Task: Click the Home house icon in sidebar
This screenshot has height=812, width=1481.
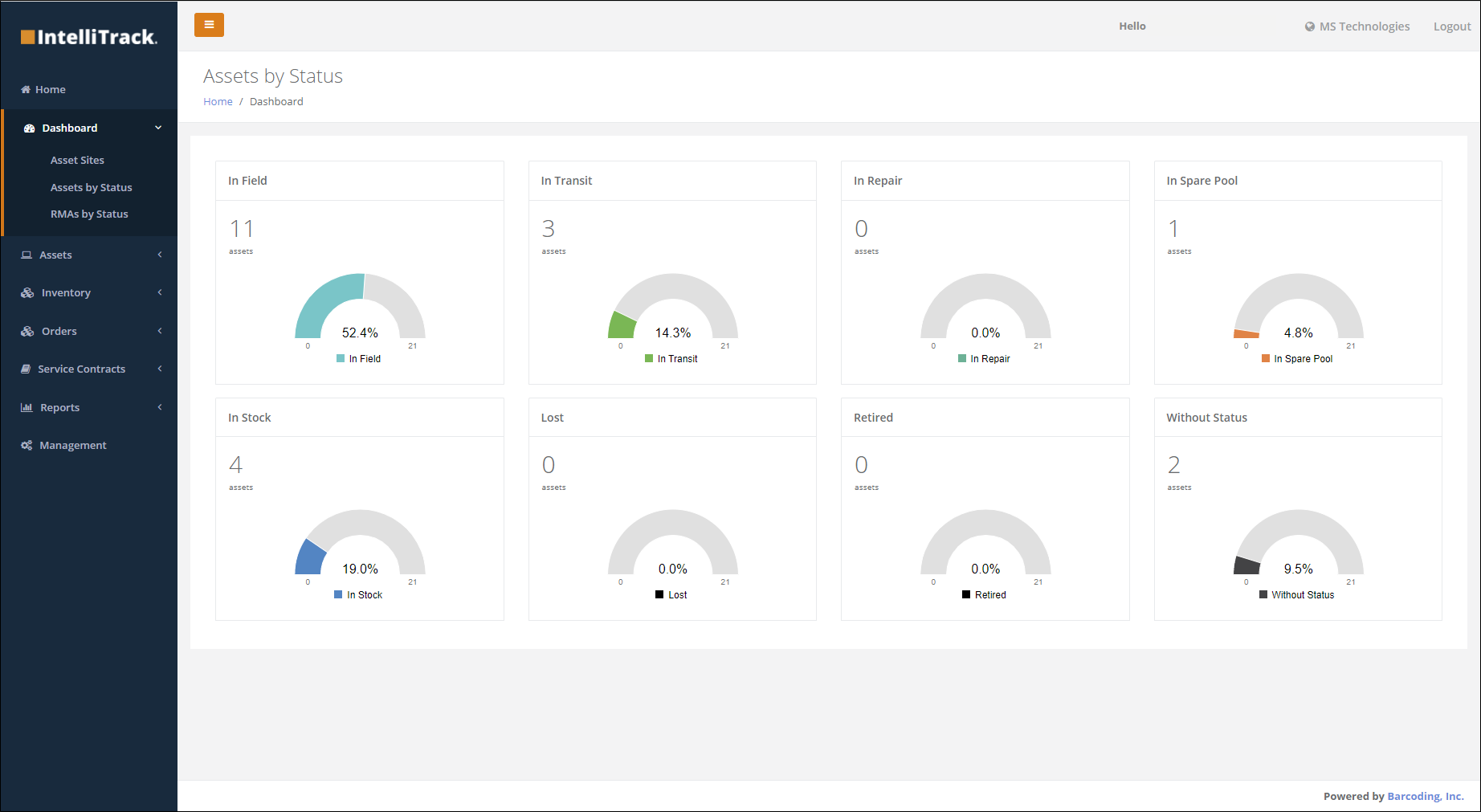Action: (26, 89)
